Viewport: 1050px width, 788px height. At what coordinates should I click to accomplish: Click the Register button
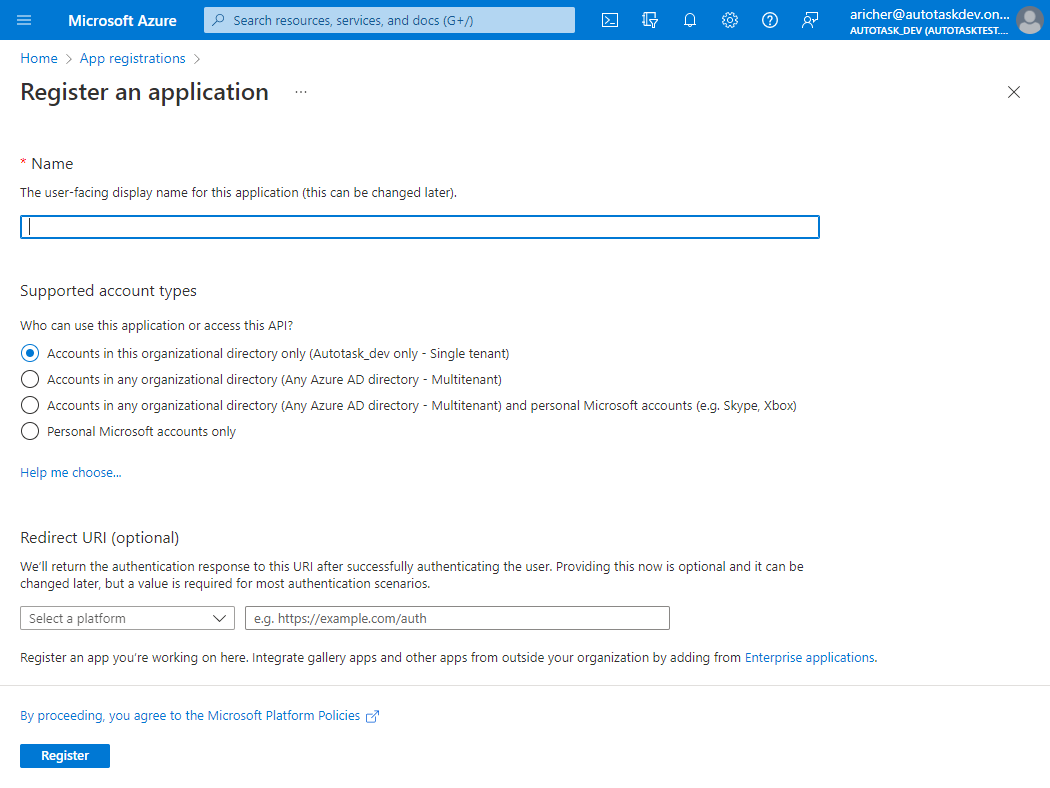point(65,756)
